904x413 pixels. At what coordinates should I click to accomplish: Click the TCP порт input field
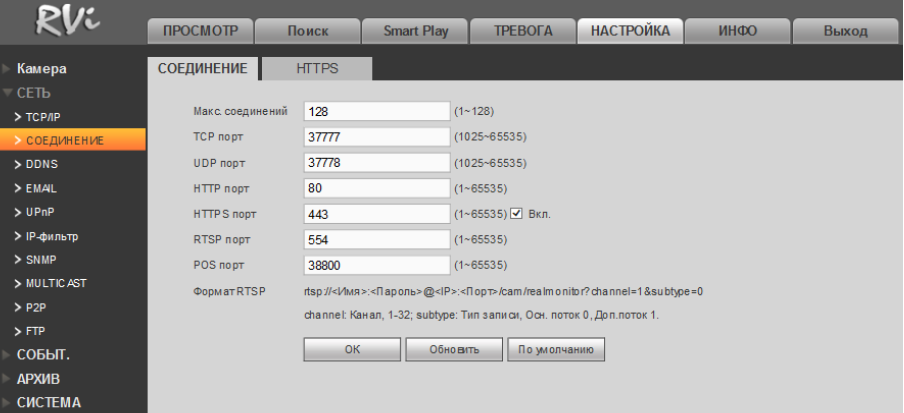(x=377, y=136)
